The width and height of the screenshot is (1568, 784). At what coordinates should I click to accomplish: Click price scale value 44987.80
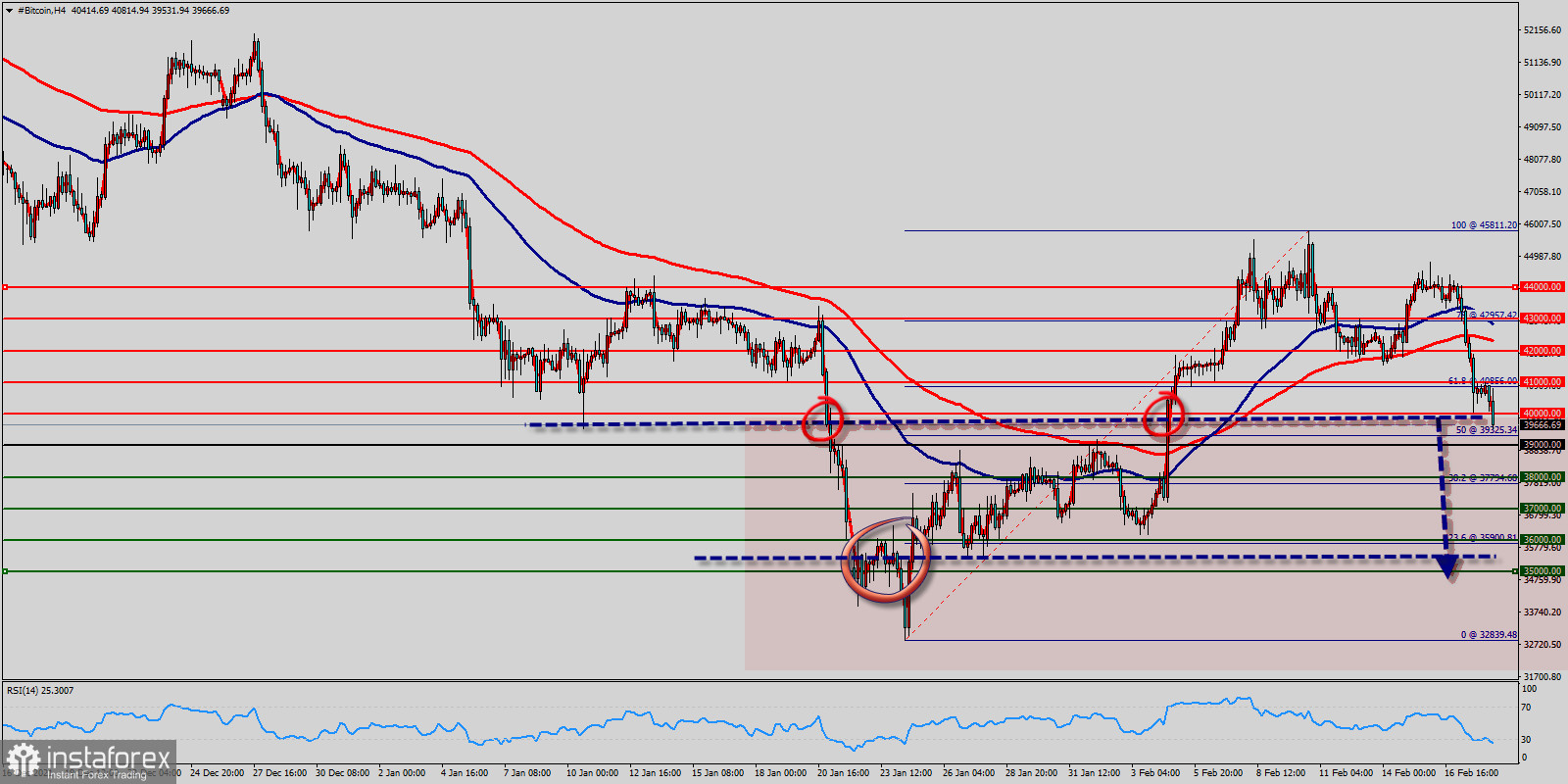pos(1543,257)
